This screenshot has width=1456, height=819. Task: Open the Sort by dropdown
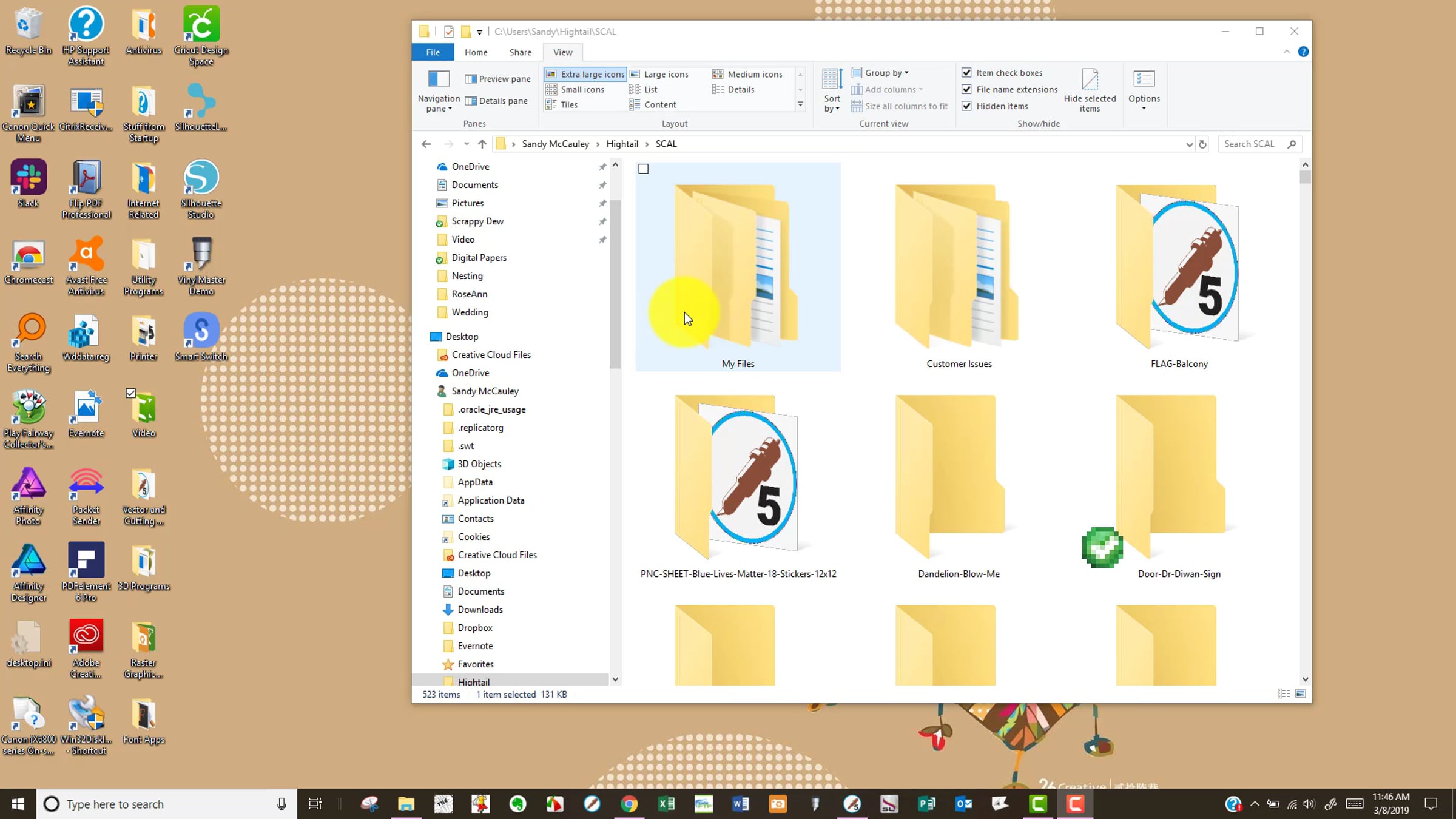pyautogui.click(x=832, y=91)
